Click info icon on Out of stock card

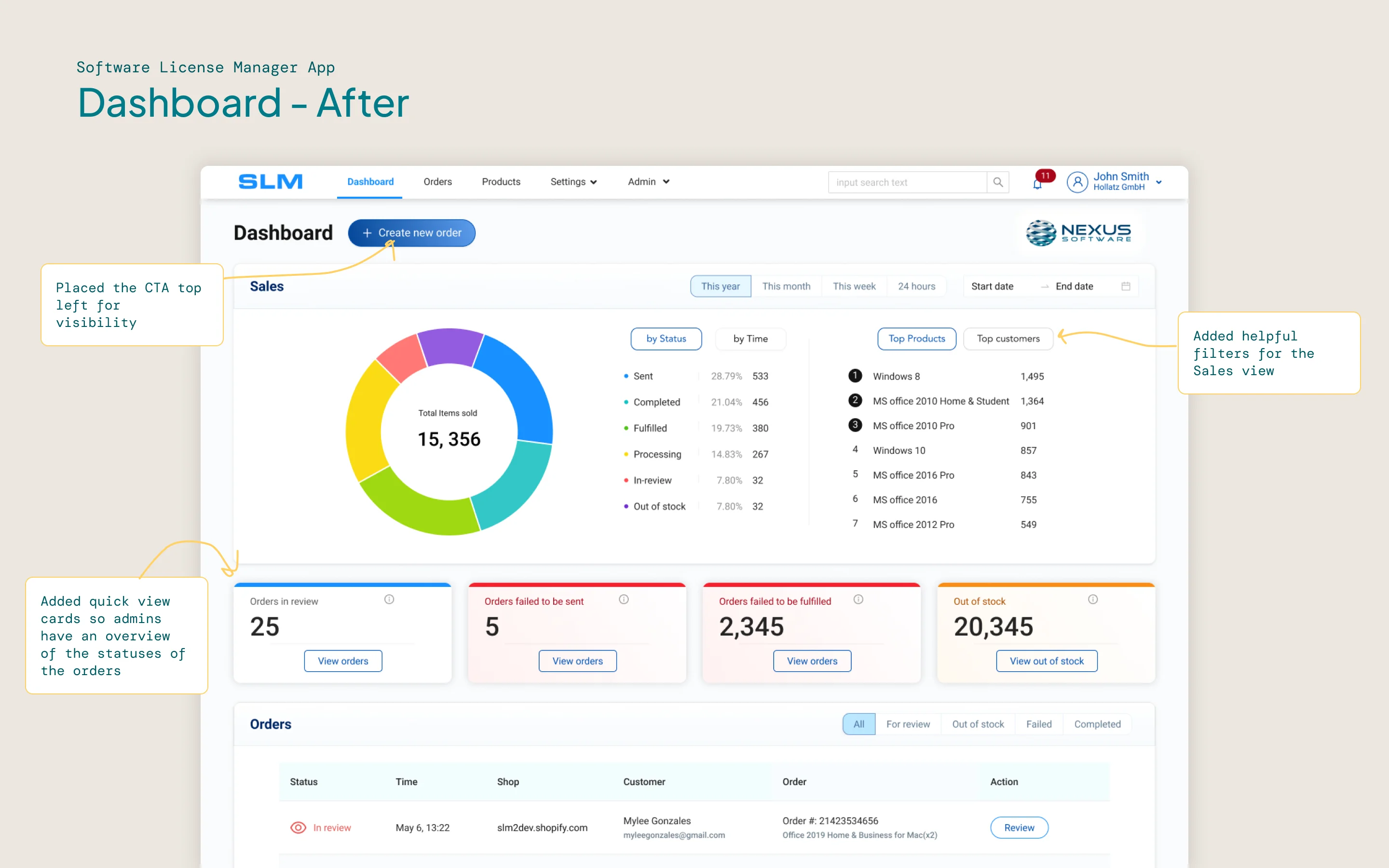pos(1093,599)
